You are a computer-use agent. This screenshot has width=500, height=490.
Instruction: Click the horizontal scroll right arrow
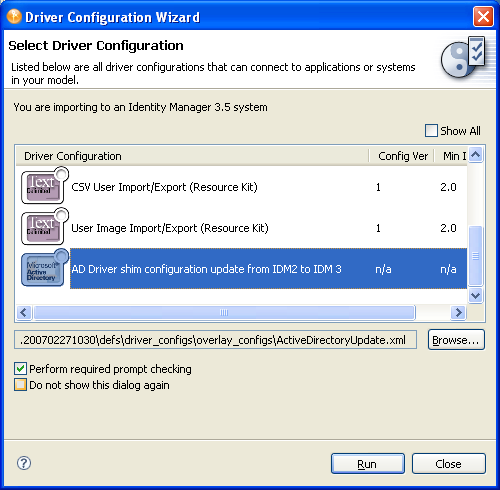458,313
